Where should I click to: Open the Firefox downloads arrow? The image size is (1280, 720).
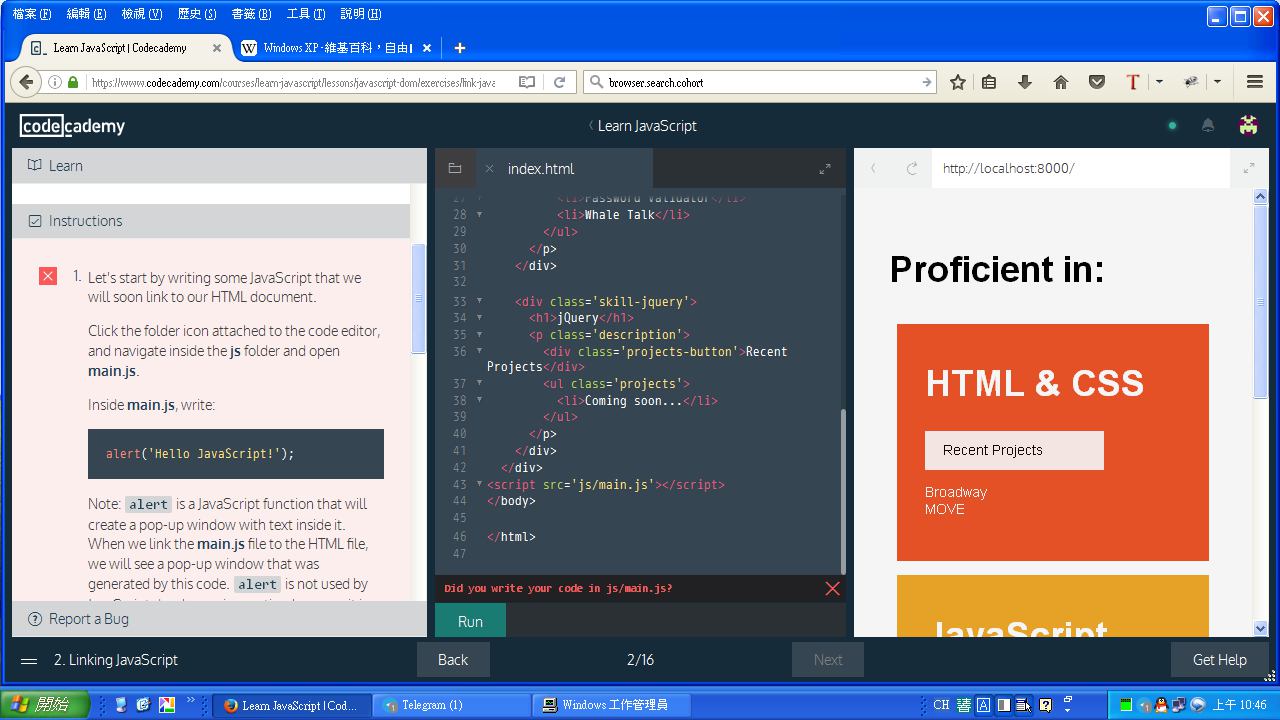pyautogui.click(x=1025, y=82)
